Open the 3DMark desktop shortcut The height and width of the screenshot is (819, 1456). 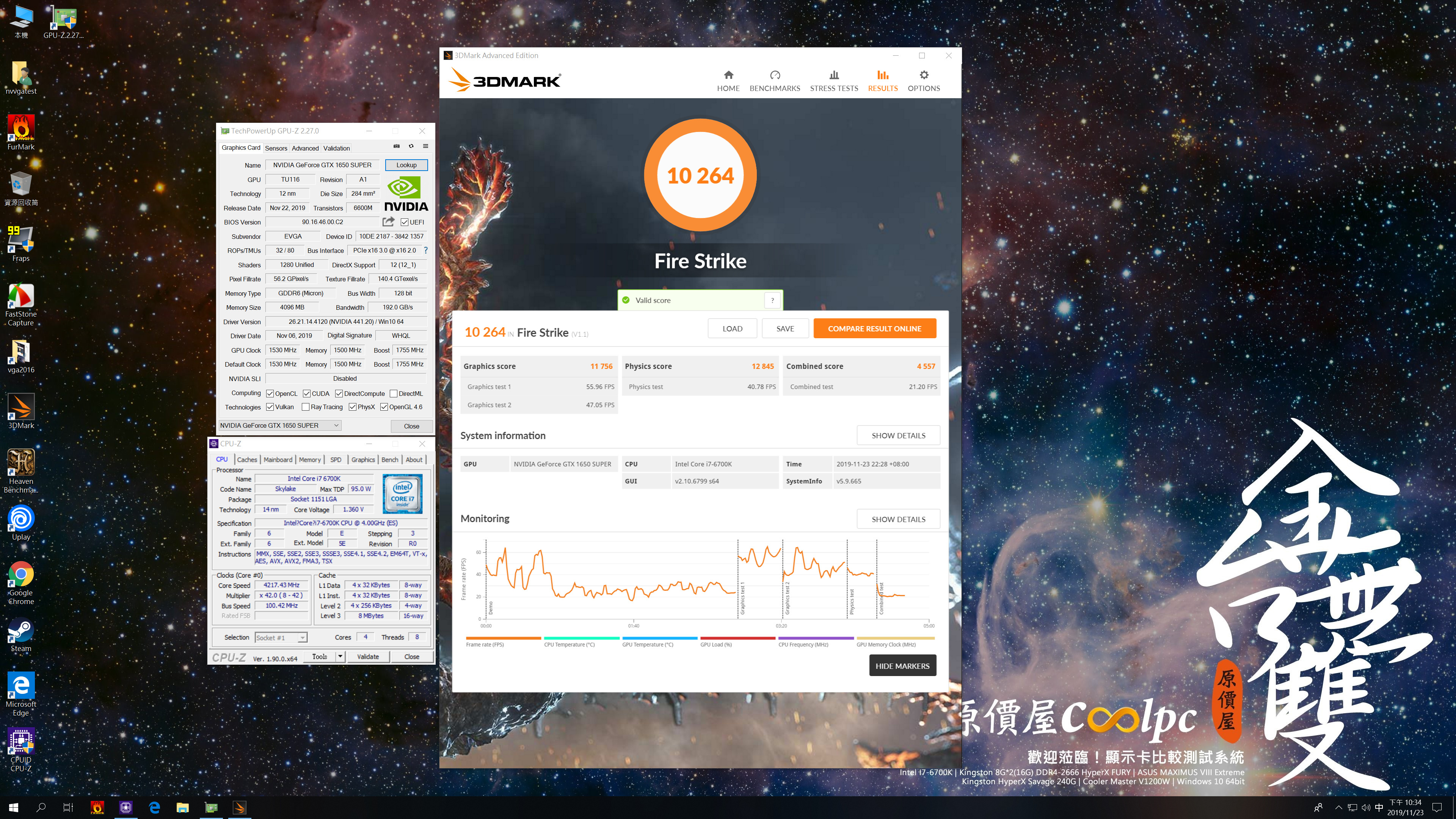pos(21,411)
